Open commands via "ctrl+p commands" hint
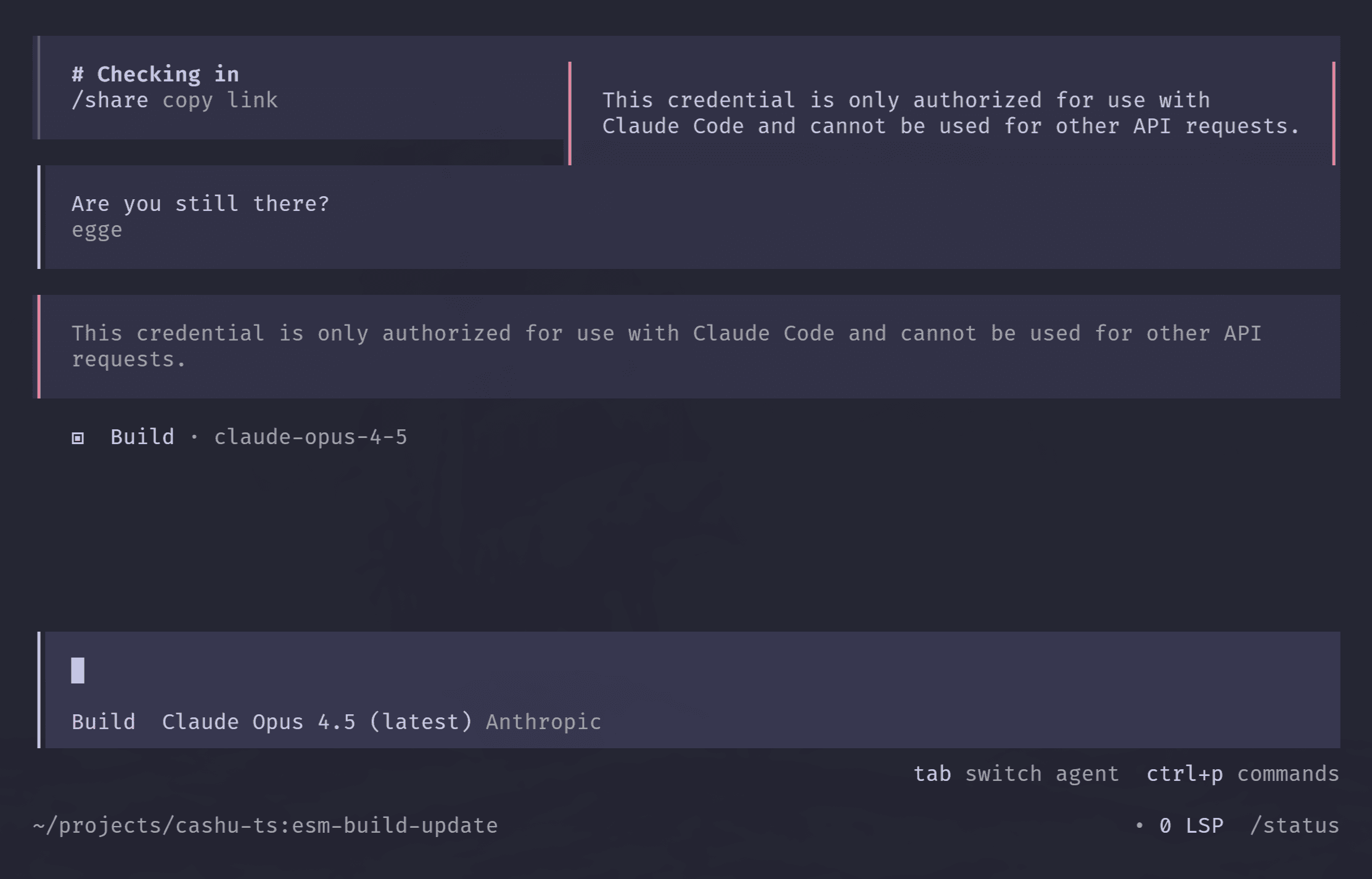1372x879 pixels. click(1243, 774)
